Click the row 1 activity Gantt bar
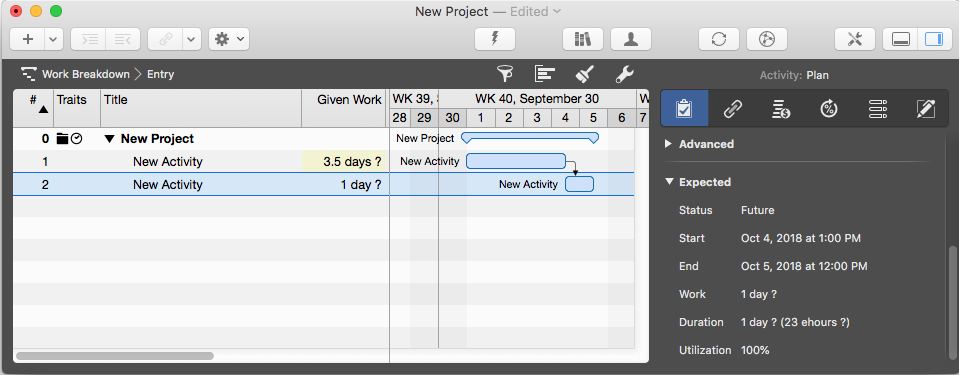 516,162
